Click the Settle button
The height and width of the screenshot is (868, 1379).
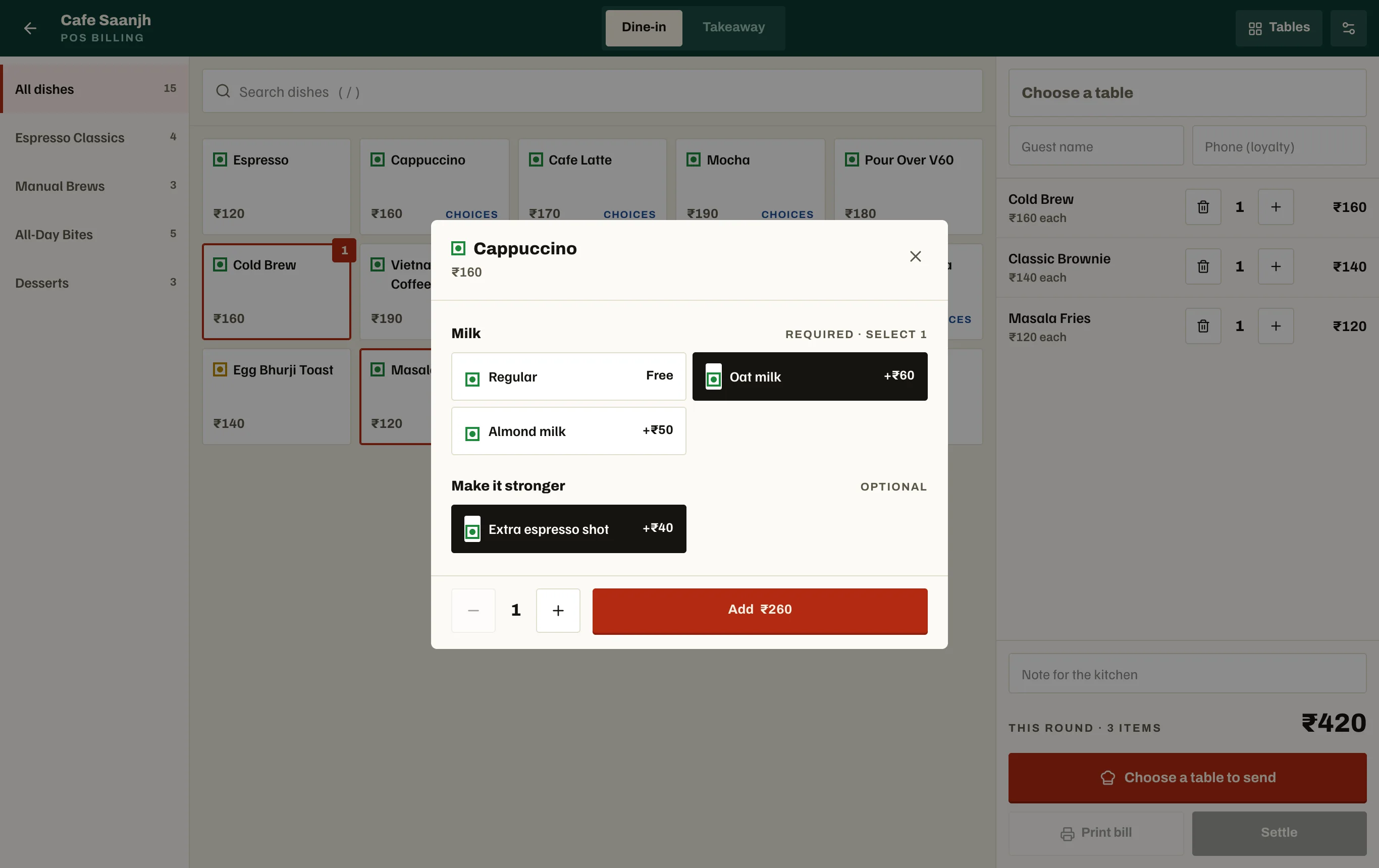(x=1279, y=833)
